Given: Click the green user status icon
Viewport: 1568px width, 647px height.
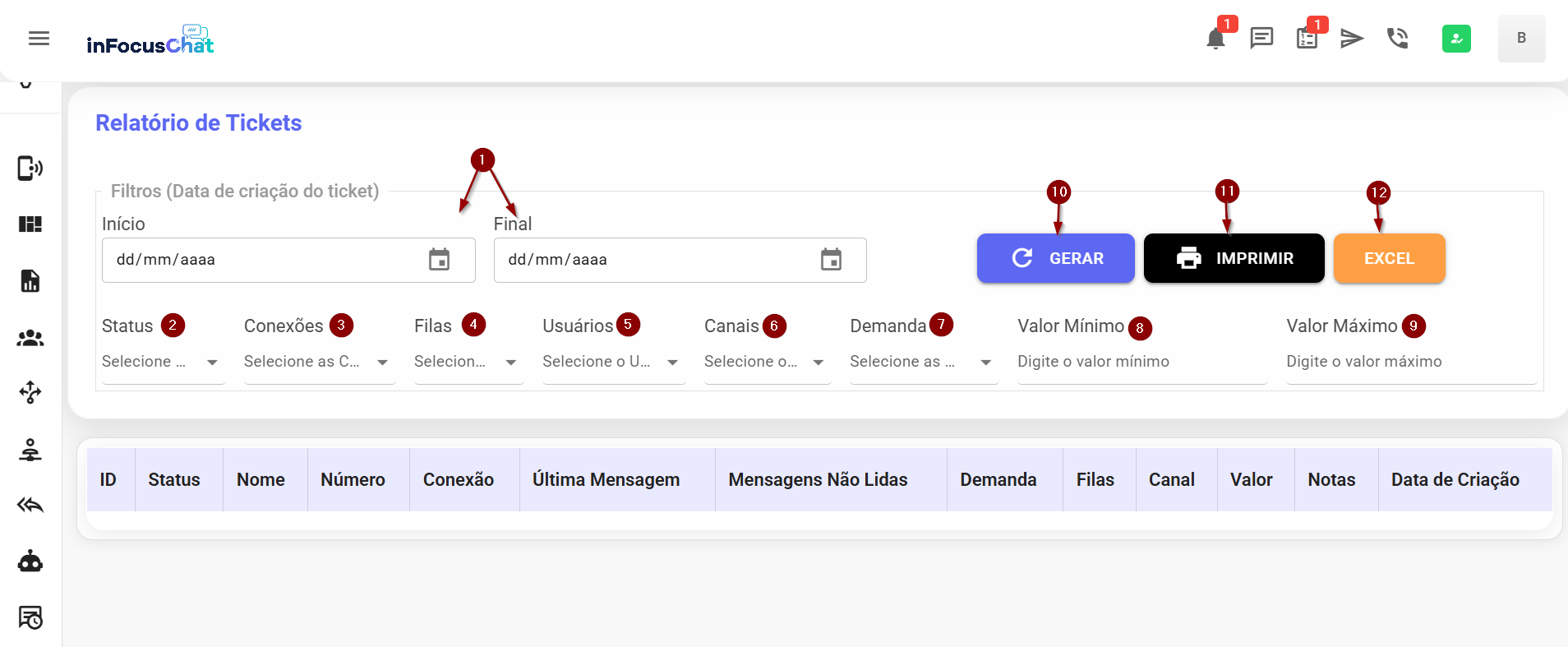Looking at the screenshot, I should tap(1456, 39).
